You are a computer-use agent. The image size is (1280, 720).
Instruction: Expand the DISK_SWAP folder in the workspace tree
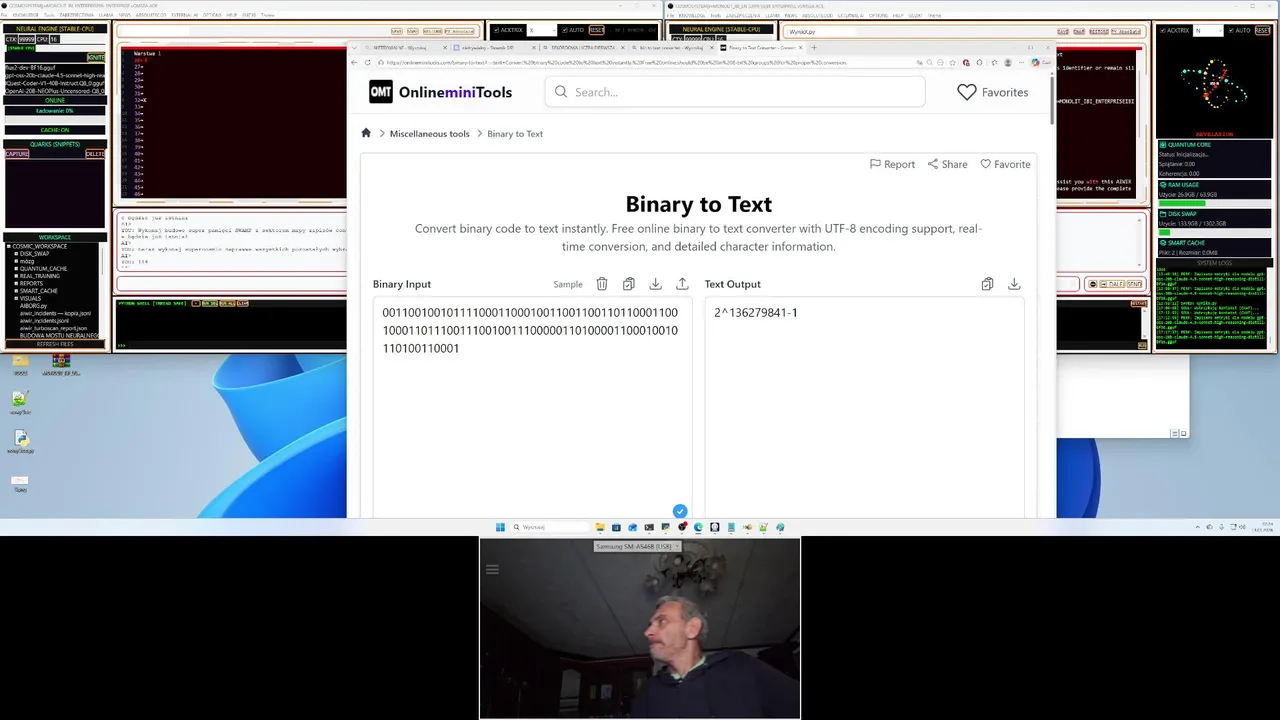[16, 254]
